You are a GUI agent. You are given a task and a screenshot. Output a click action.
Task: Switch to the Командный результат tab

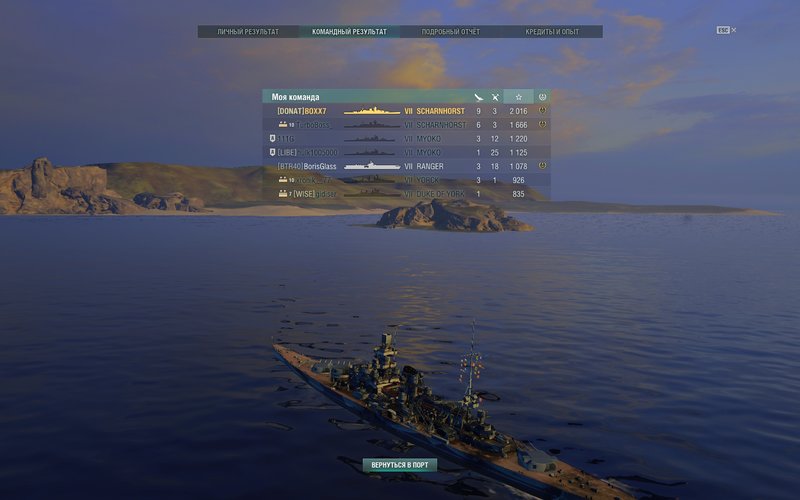point(349,32)
